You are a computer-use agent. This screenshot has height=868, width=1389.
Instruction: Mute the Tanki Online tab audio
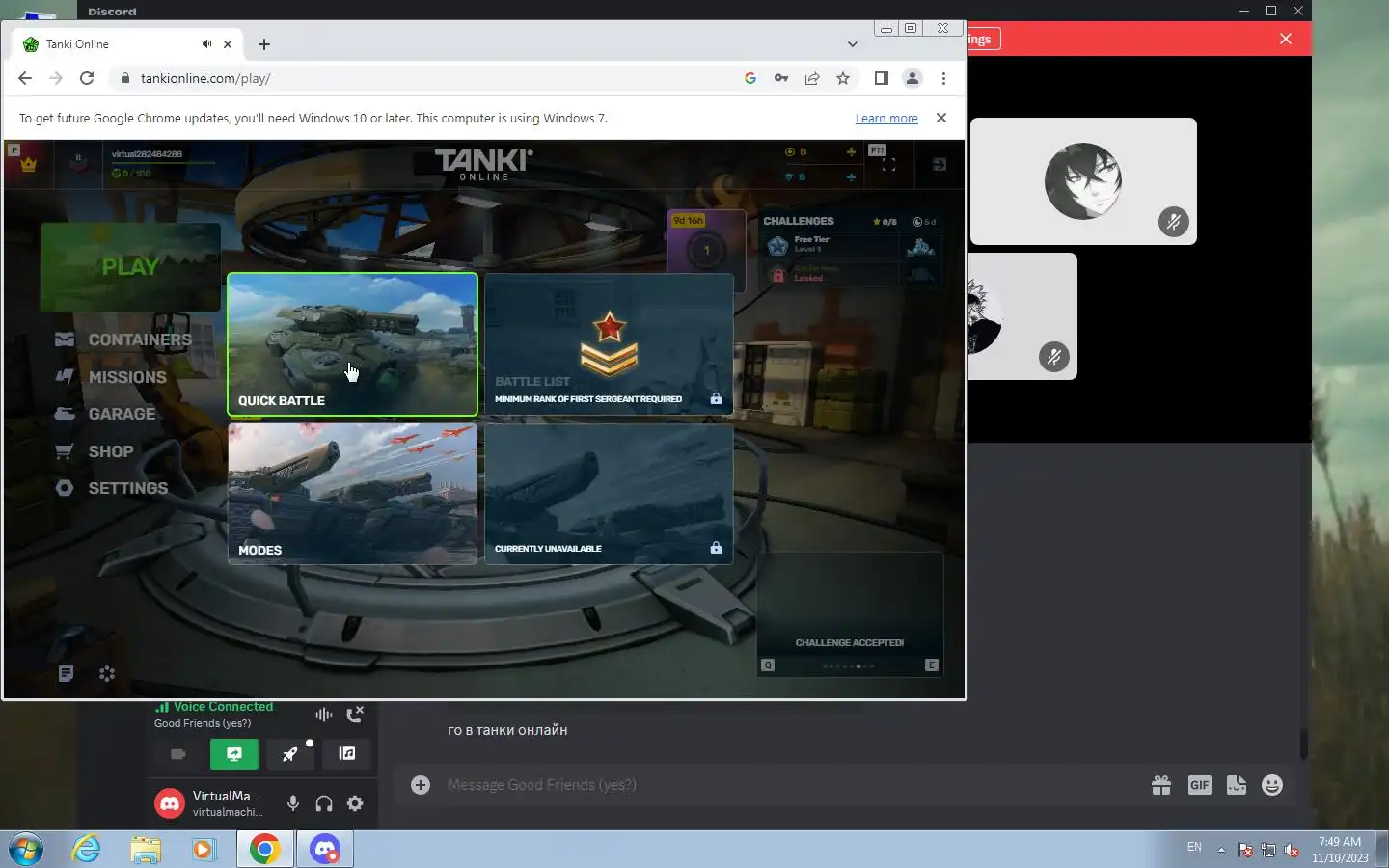(x=206, y=44)
